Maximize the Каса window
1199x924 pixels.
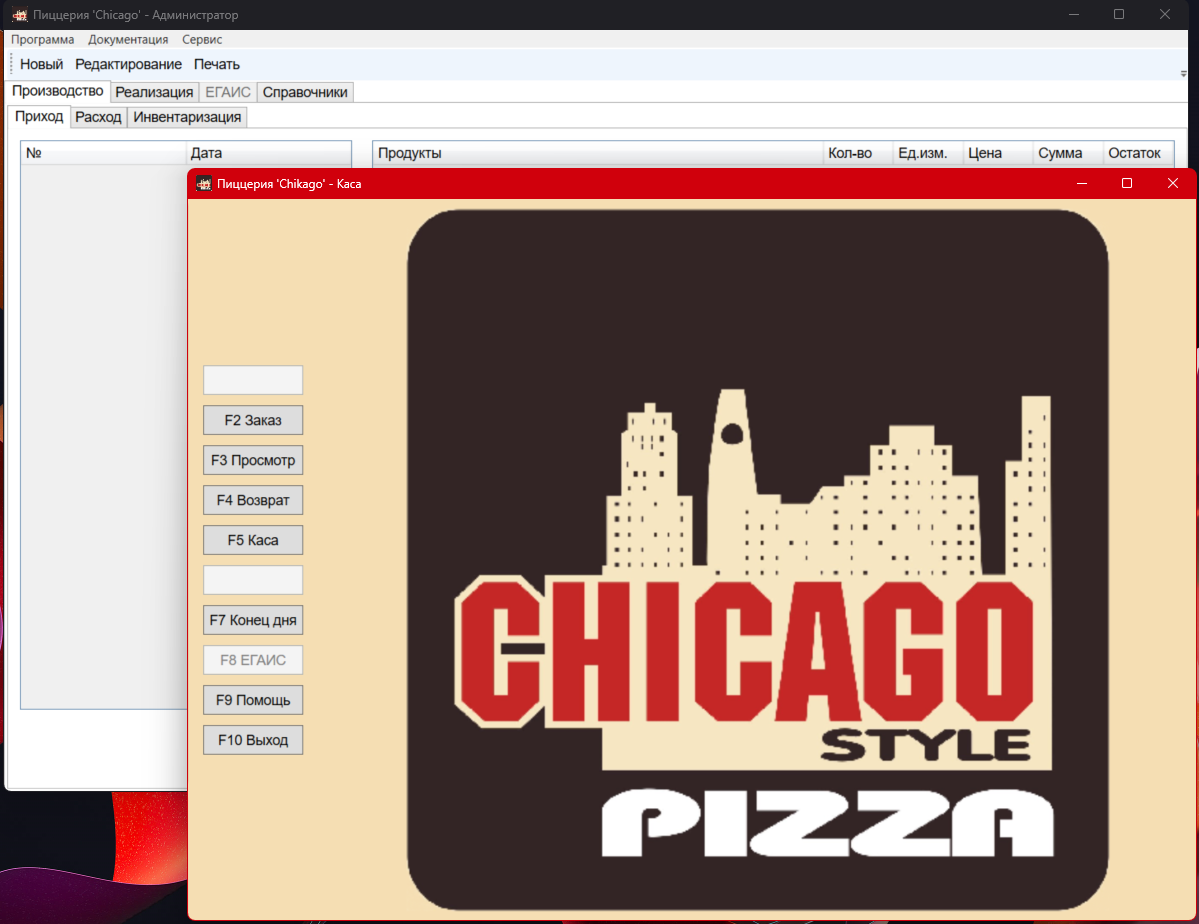pos(1126,184)
